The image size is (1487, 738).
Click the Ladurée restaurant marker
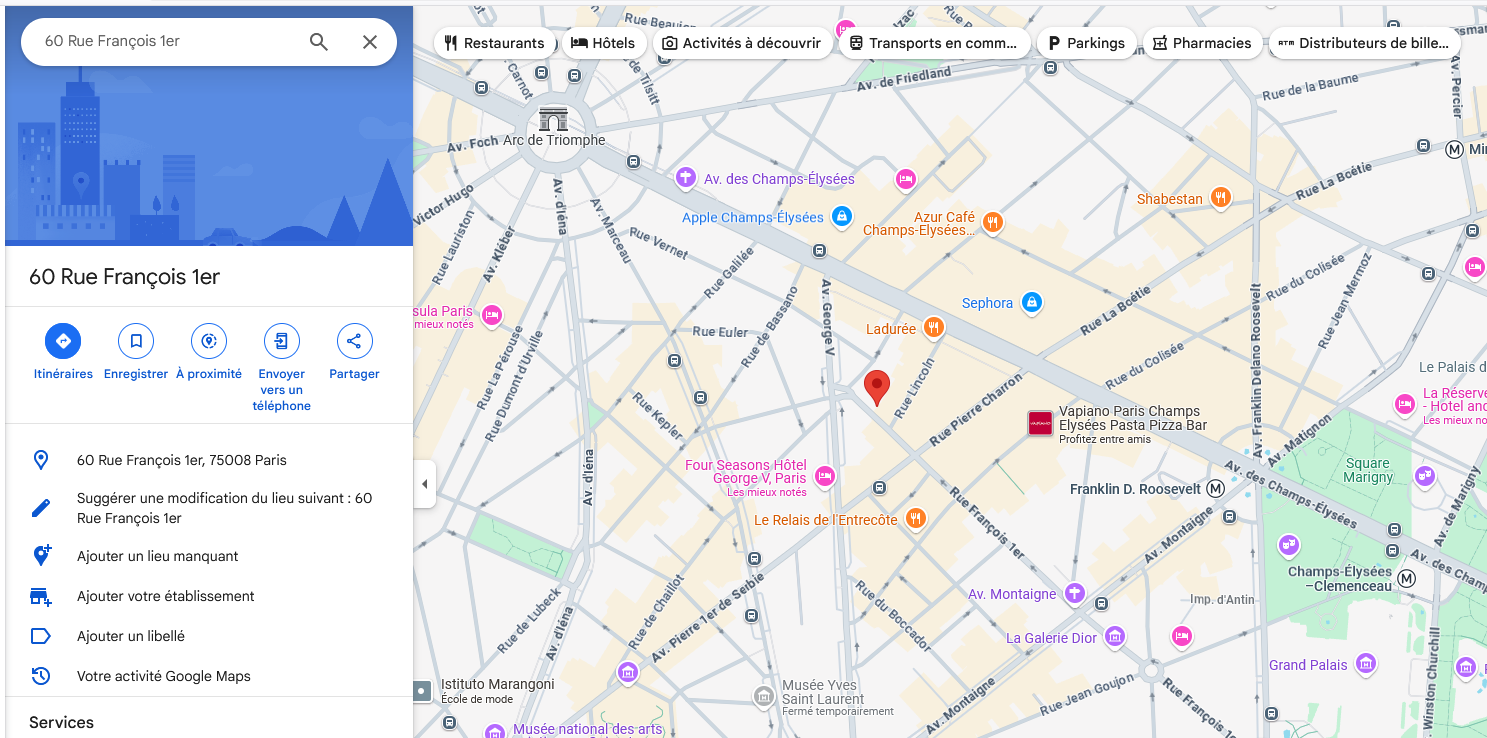933,327
